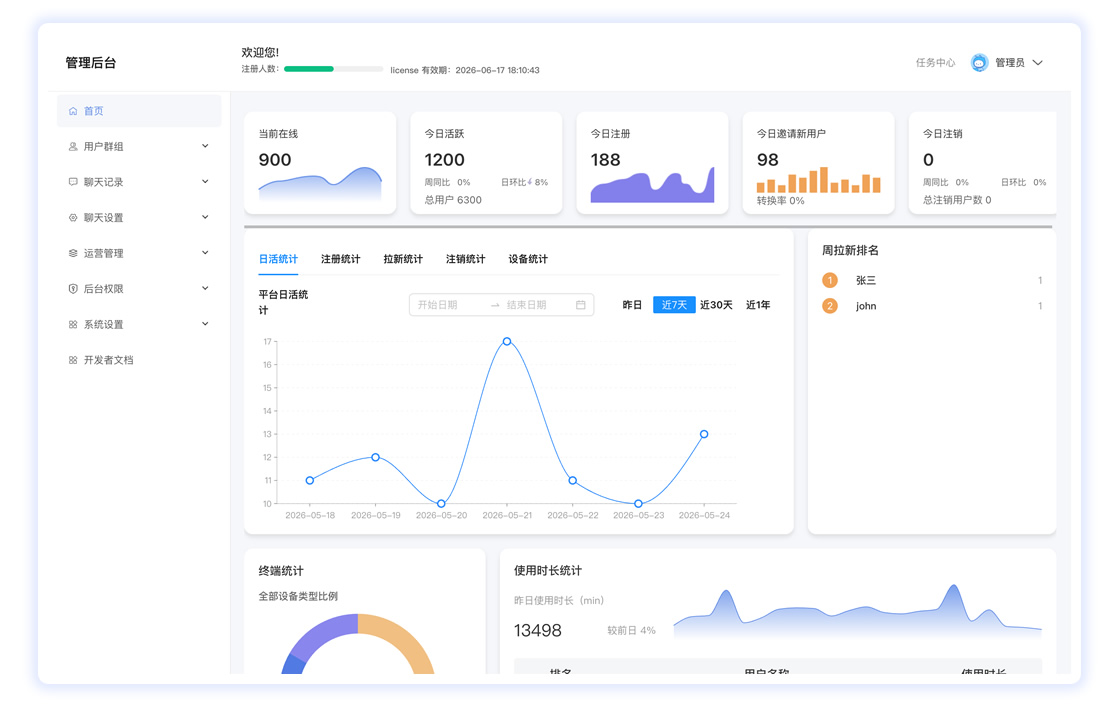The height and width of the screenshot is (708, 1119).
Task: Click the 今日注册 value 188
Action: 605,160
